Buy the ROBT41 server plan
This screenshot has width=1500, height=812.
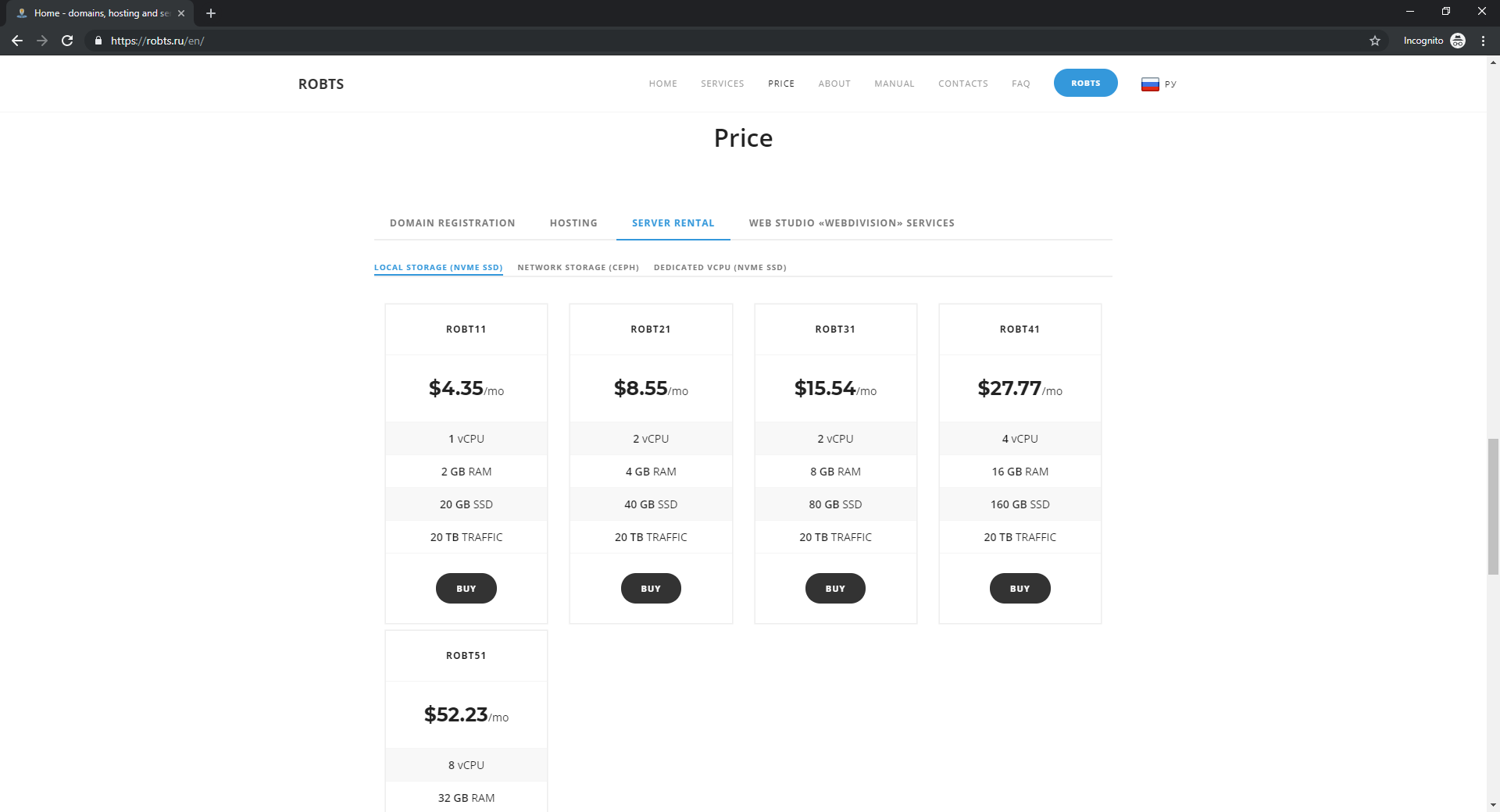pos(1020,589)
